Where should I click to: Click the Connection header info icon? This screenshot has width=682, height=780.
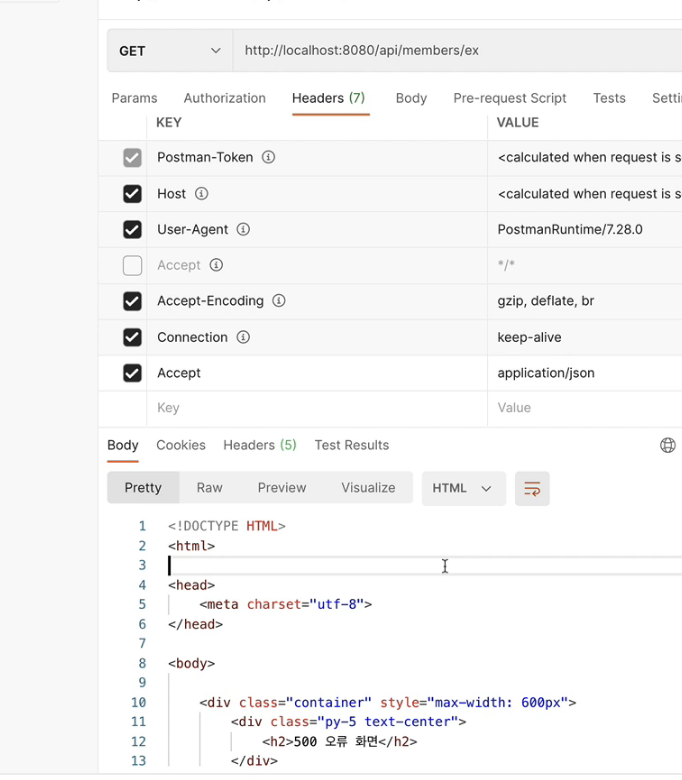243,337
